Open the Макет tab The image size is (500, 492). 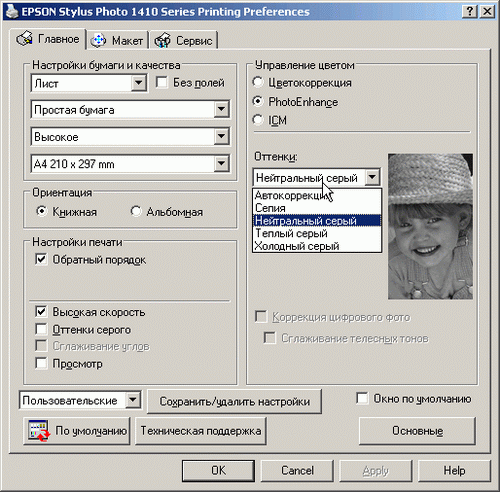click(x=117, y=41)
